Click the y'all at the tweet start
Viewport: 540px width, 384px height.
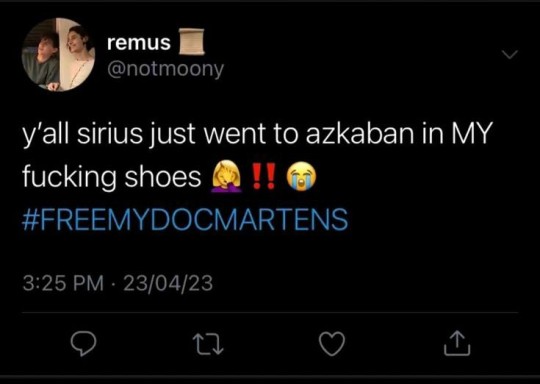coord(47,135)
